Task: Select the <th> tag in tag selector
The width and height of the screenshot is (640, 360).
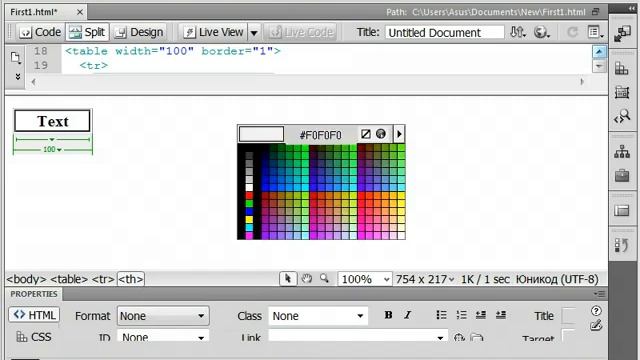Action: pyautogui.click(x=131, y=279)
